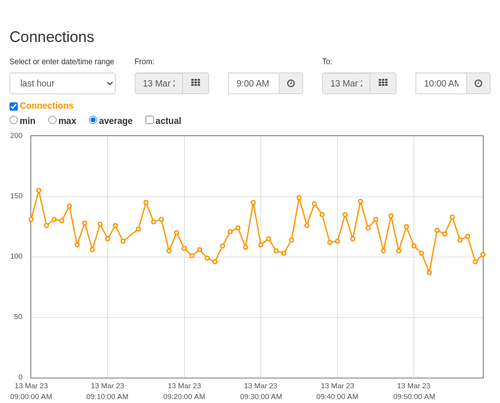Open the From date calendar picker icon
Viewport: 500px width, 403px height.
196,83
